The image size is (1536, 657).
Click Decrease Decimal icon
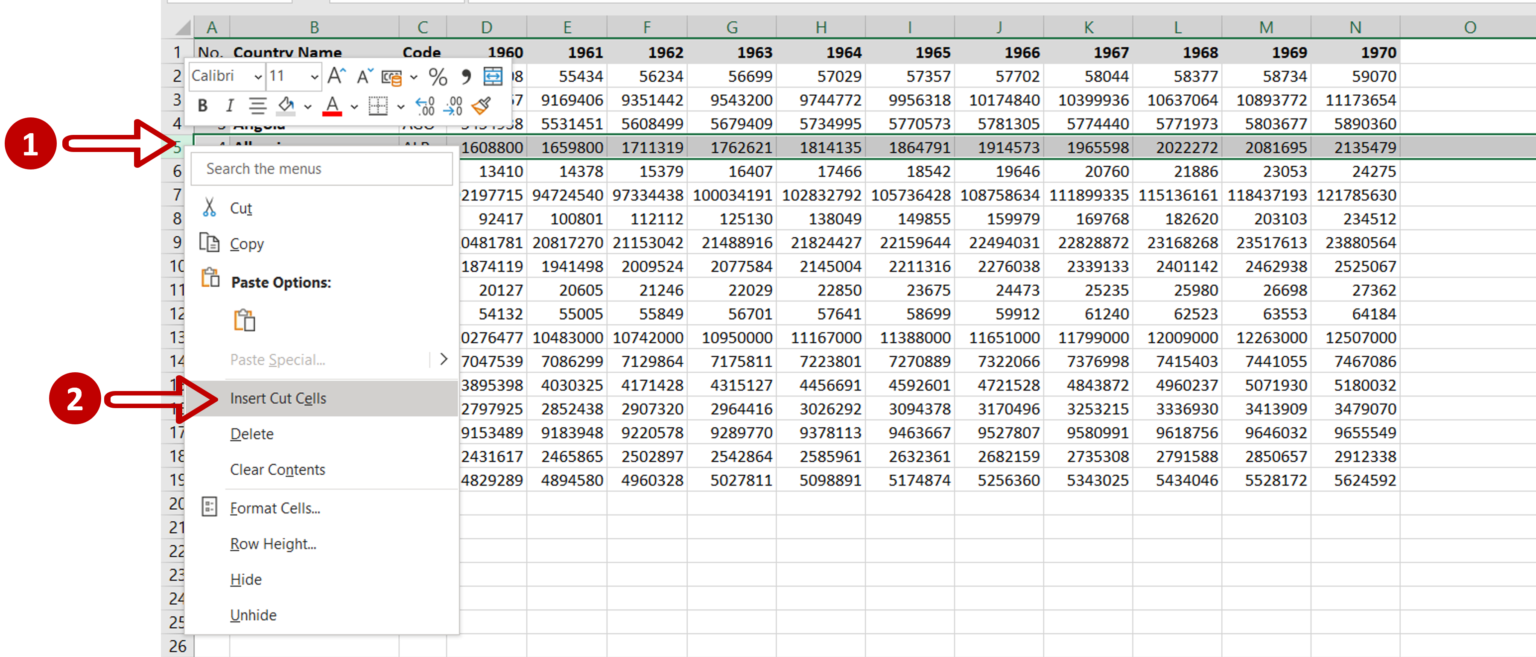(453, 105)
